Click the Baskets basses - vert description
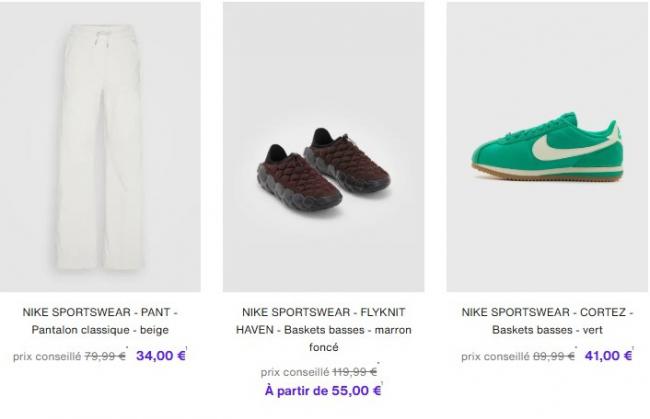The height and width of the screenshot is (419, 650). pyautogui.click(x=547, y=330)
